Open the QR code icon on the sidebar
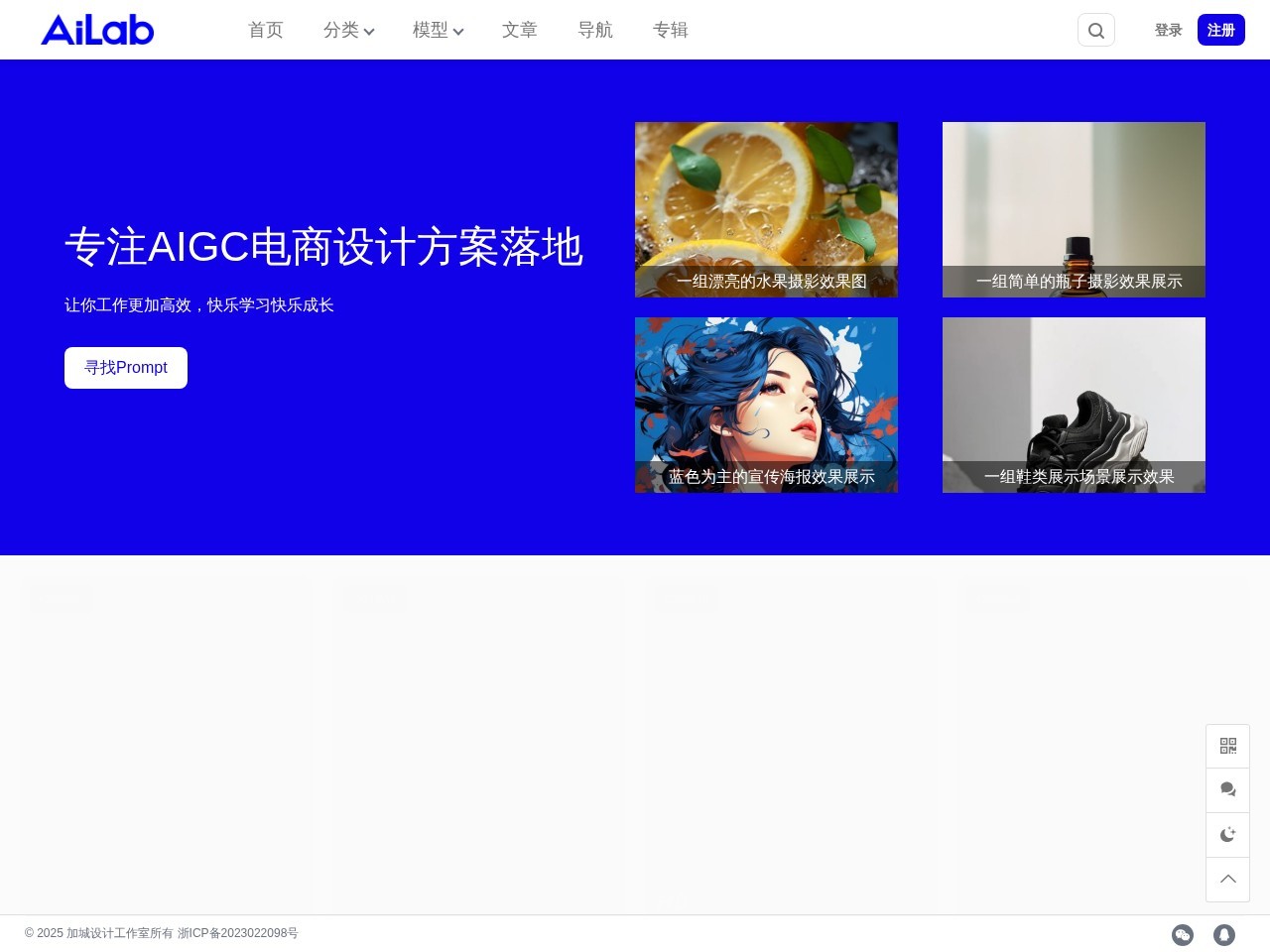The width and height of the screenshot is (1270, 952). (1227, 745)
